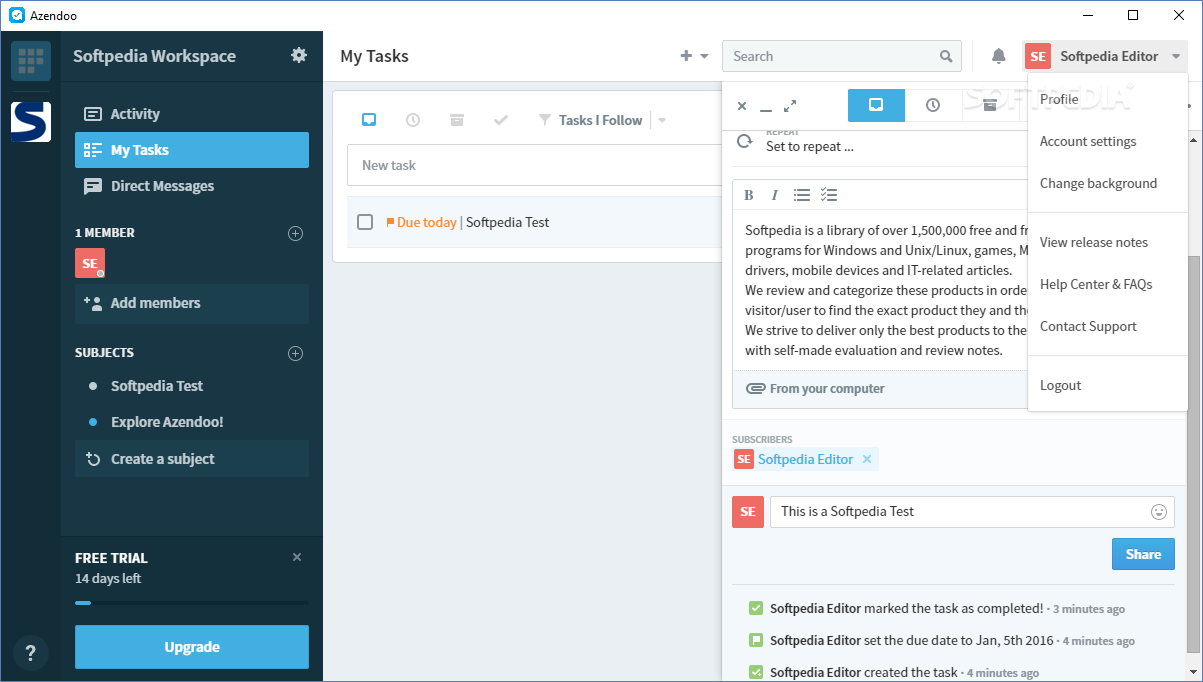Click the comment field 'This is a Softpedia Test'
This screenshot has width=1203, height=682.
click(972, 511)
